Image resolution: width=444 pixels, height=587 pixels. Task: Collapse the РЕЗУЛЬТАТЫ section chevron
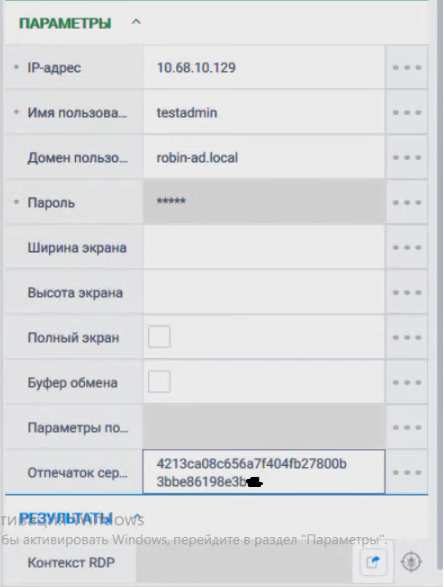(x=137, y=518)
